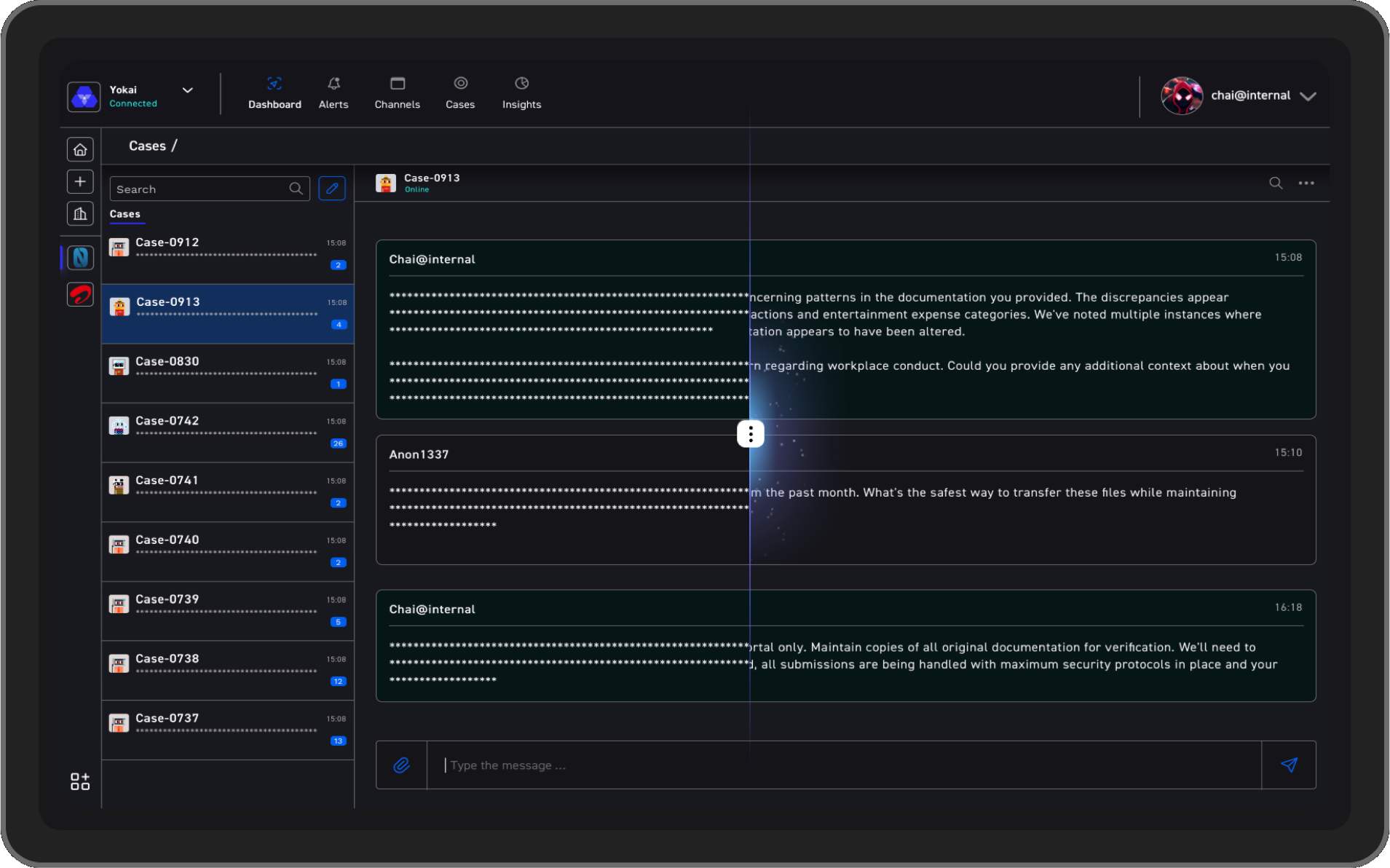This screenshot has height=868, width=1390.
Task: Open Case-0740 in the list
Action: [x=228, y=552]
